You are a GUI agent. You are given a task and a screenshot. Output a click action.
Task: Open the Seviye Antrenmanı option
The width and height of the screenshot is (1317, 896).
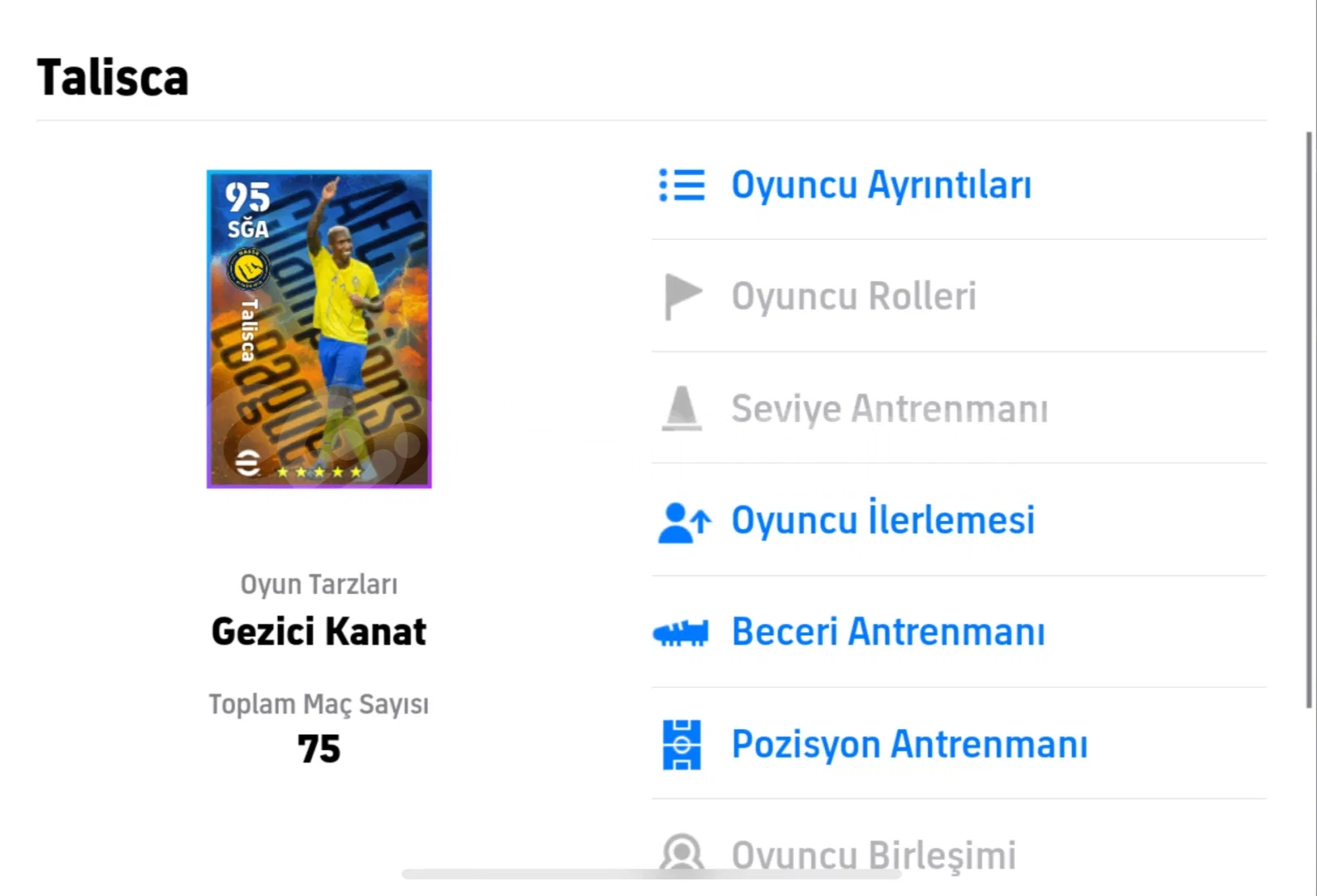point(889,409)
